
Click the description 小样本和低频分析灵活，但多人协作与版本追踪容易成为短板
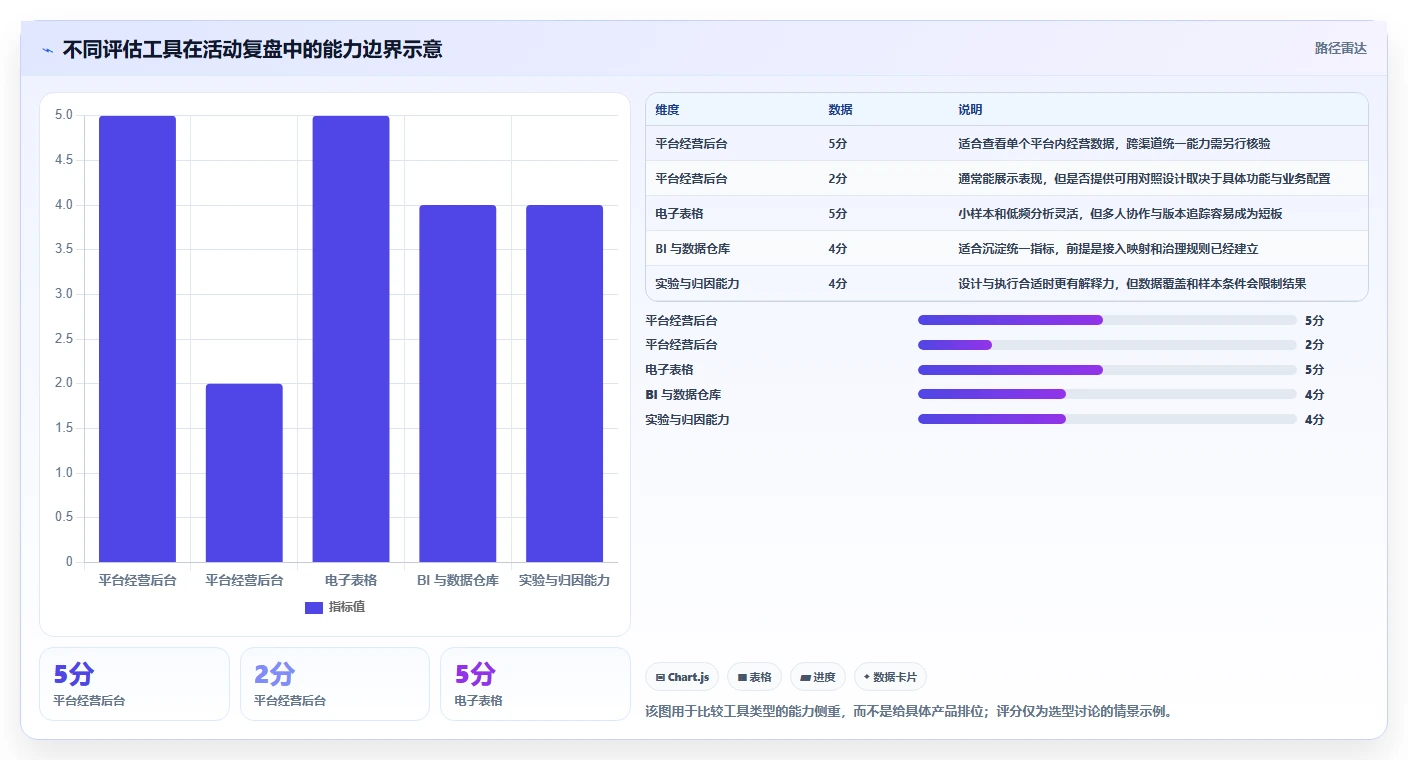(x=1120, y=214)
